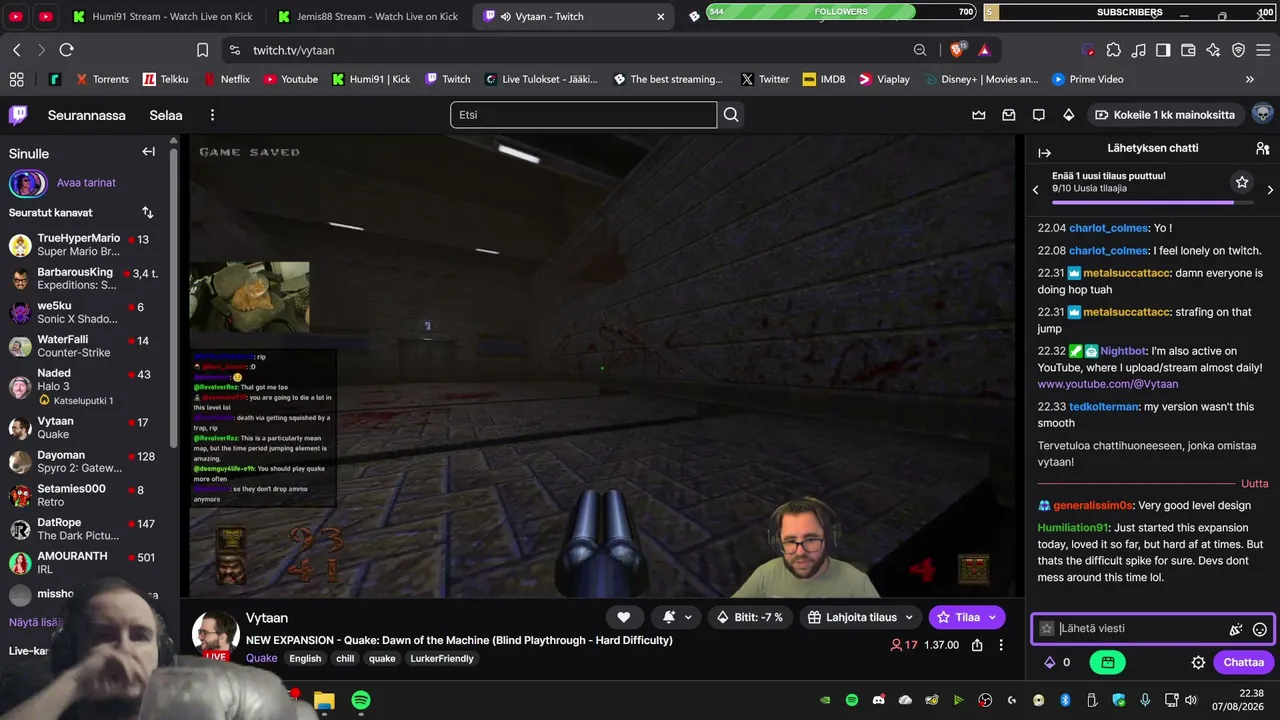Open the browser extensions puzzle icon
This screenshot has width=1280, height=720.
pyautogui.click(x=1113, y=50)
